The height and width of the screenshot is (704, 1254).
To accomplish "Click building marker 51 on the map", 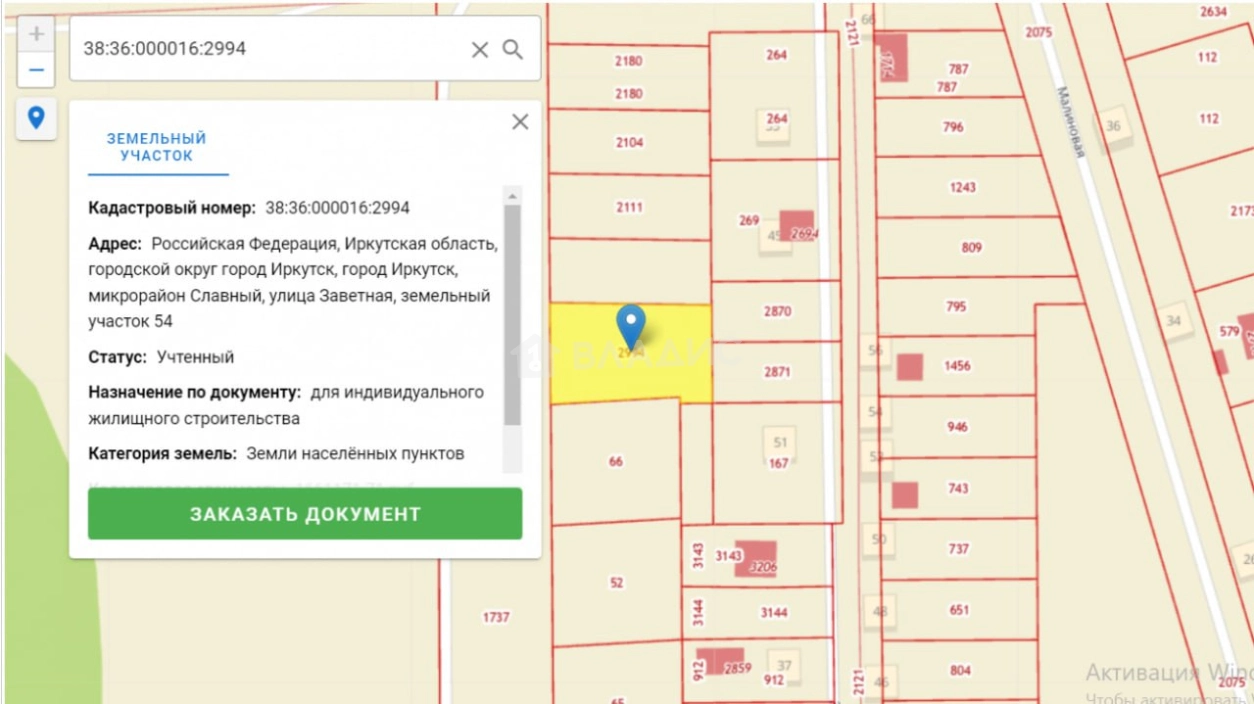I will (x=780, y=442).
